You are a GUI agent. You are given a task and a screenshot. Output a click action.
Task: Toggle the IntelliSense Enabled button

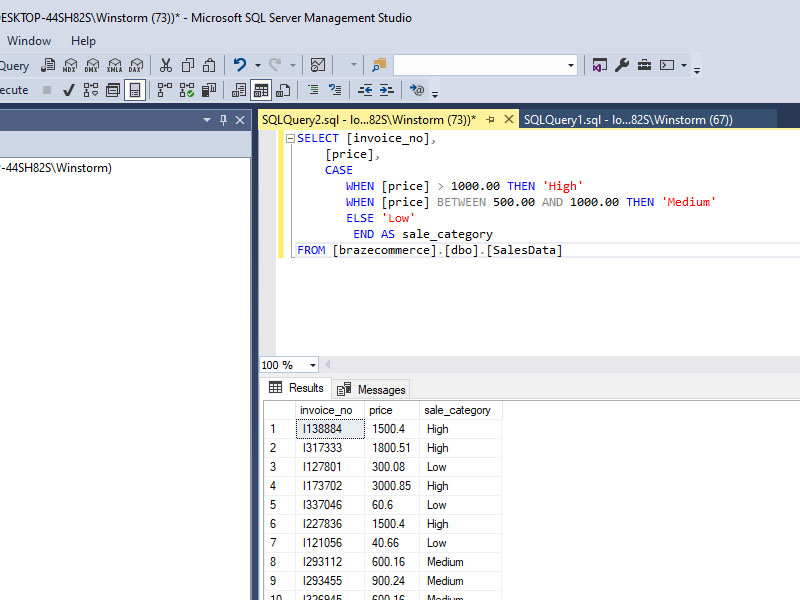pos(134,90)
